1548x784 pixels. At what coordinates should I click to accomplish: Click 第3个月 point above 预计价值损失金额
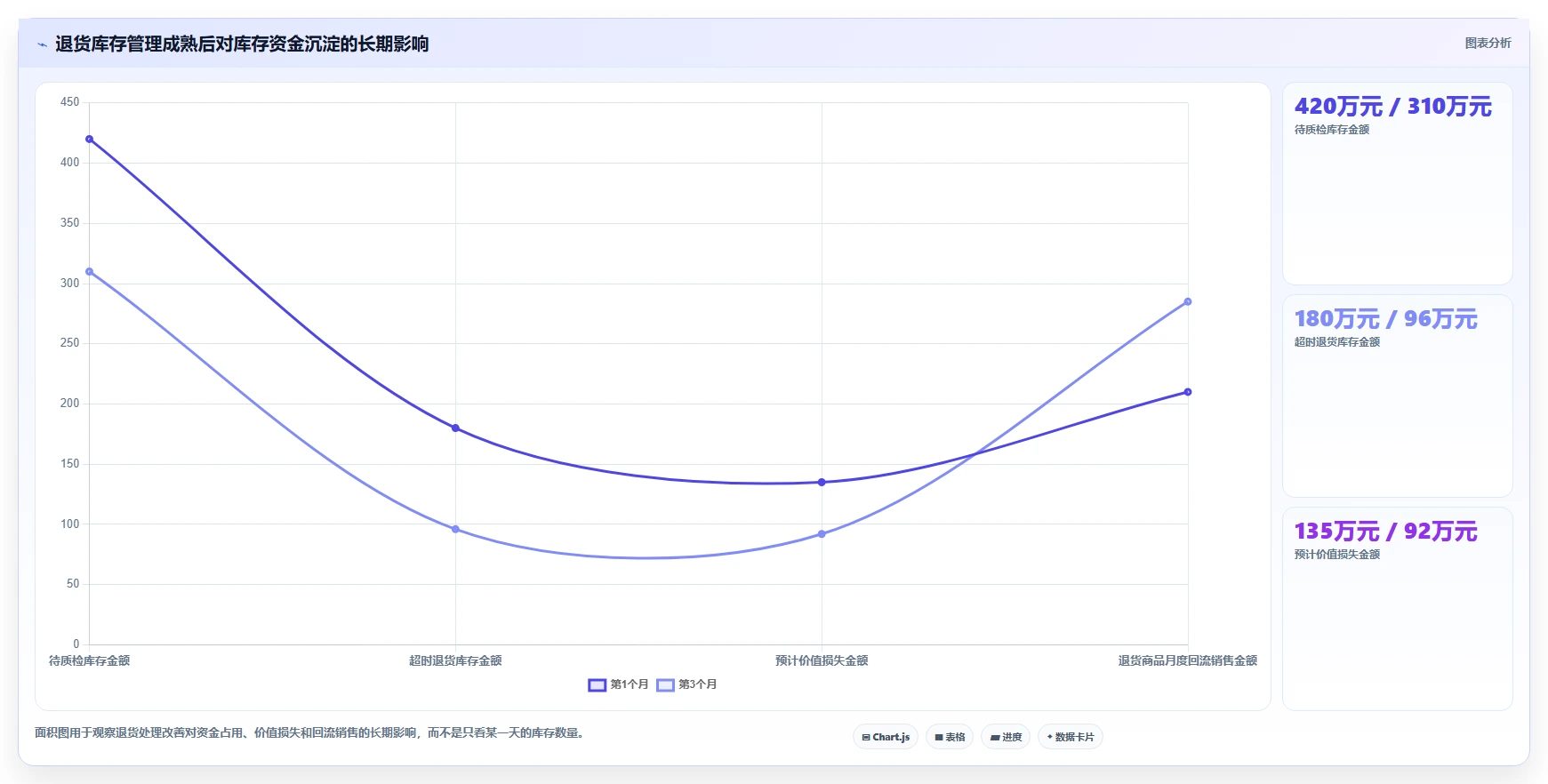[822, 534]
